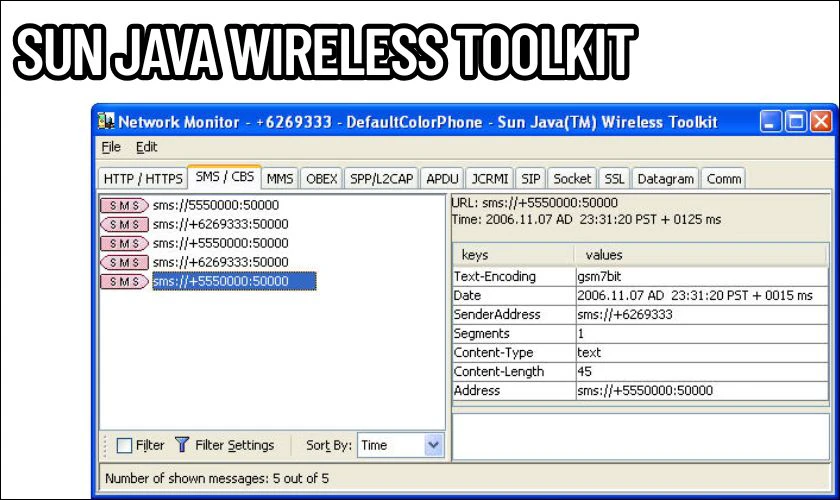Screen dimensions: 840x500
Task: Click the keys column header
Action: click(514, 255)
